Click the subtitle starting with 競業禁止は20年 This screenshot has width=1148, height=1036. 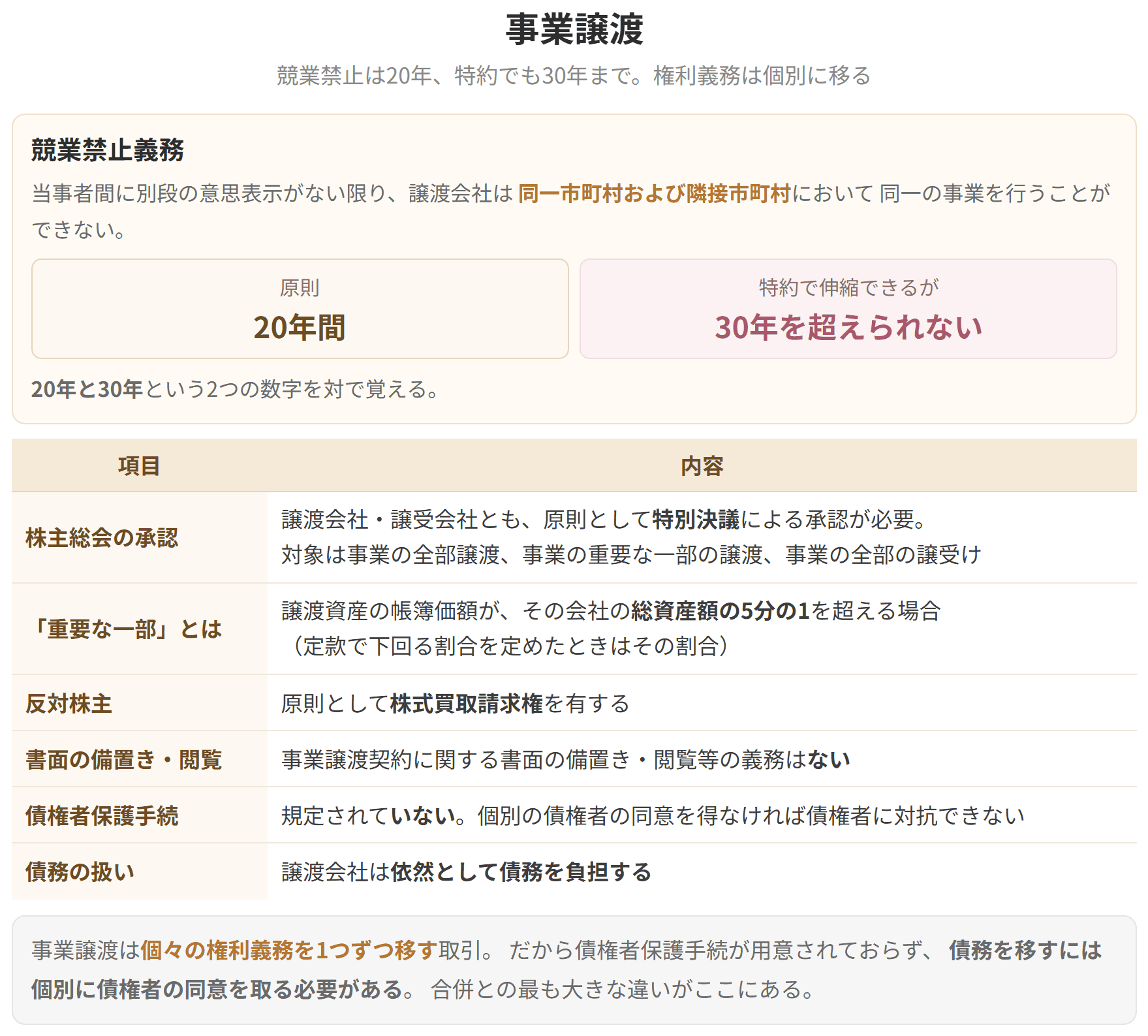[574, 76]
